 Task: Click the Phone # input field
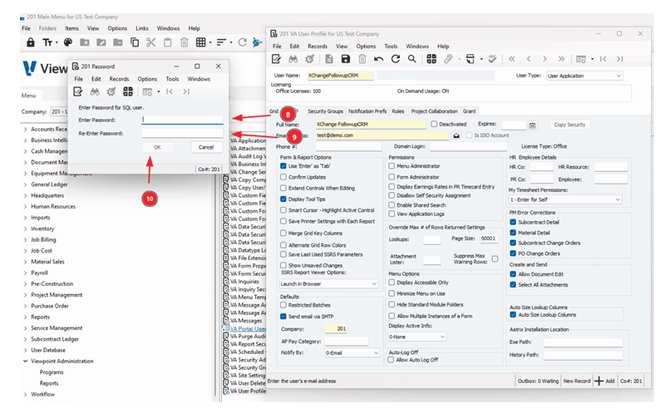click(349, 146)
